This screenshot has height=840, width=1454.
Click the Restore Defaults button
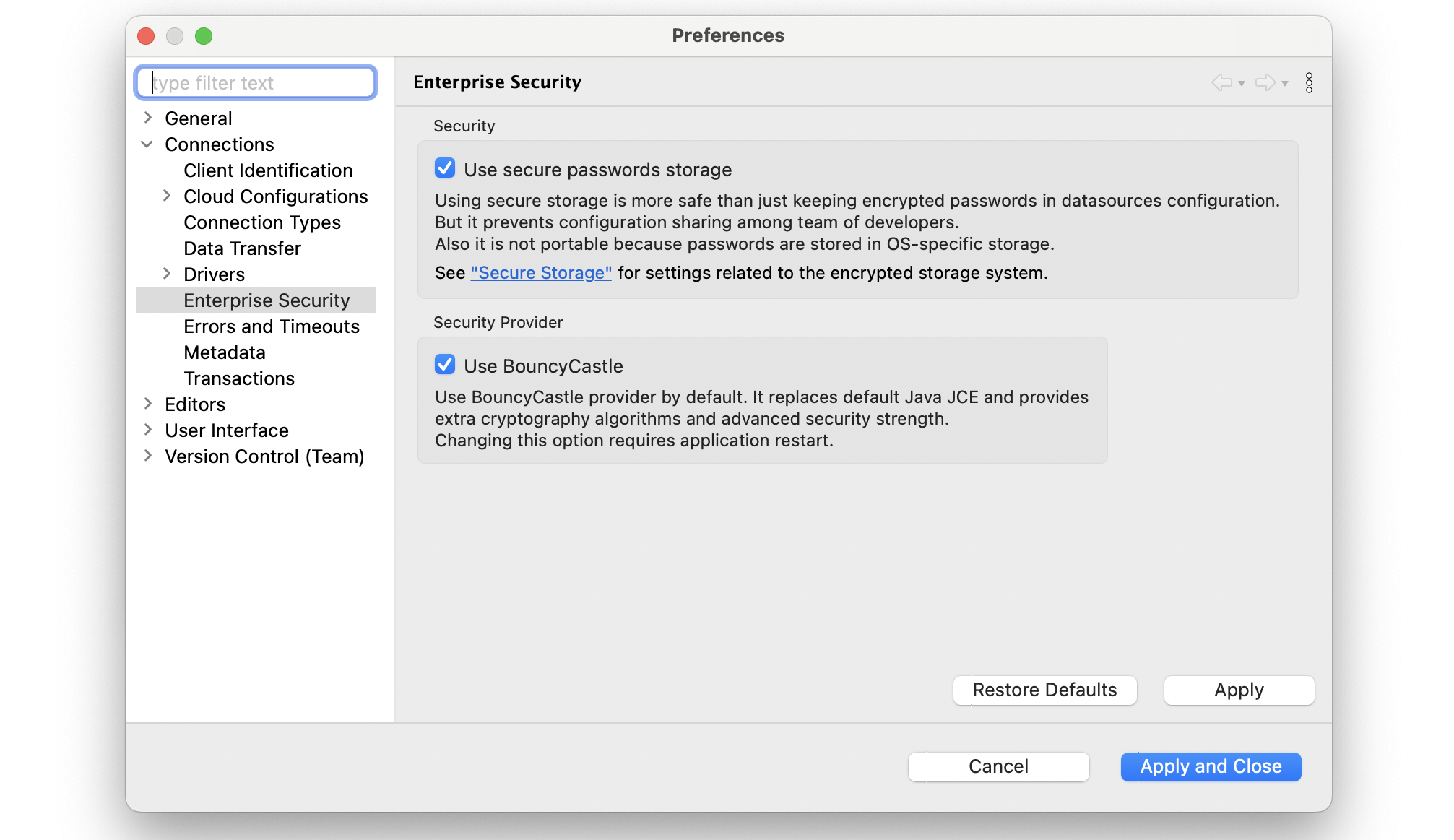coord(1044,690)
